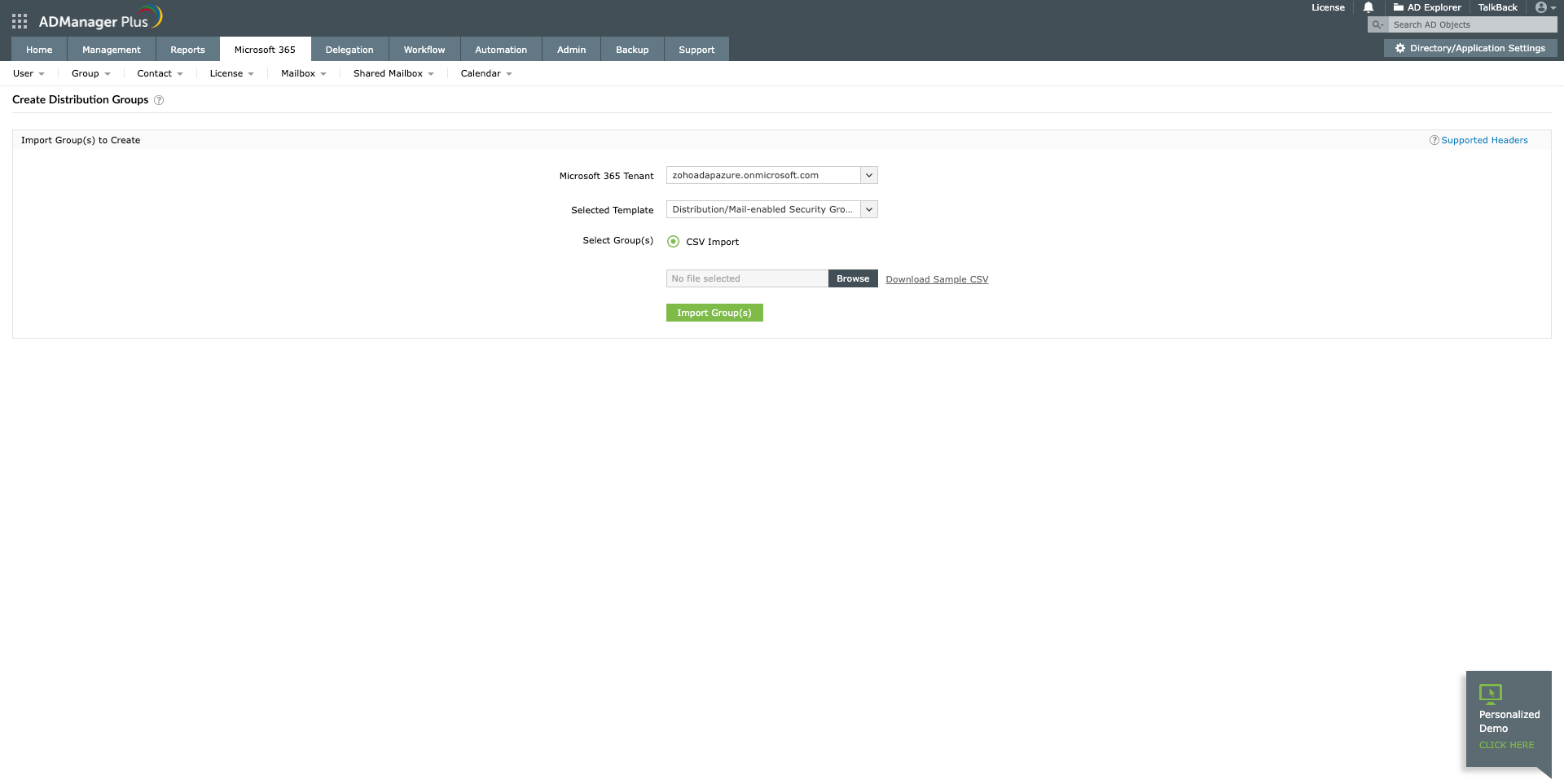This screenshot has height=784, width=1564.
Task: Open Directory/Application Settings
Action: 1470,48
